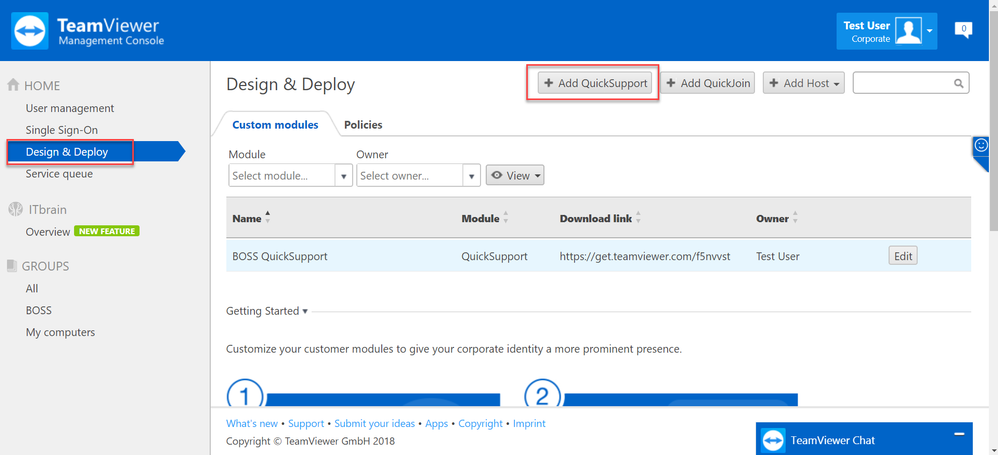Sort table by Download link arrows

(638, 218)
